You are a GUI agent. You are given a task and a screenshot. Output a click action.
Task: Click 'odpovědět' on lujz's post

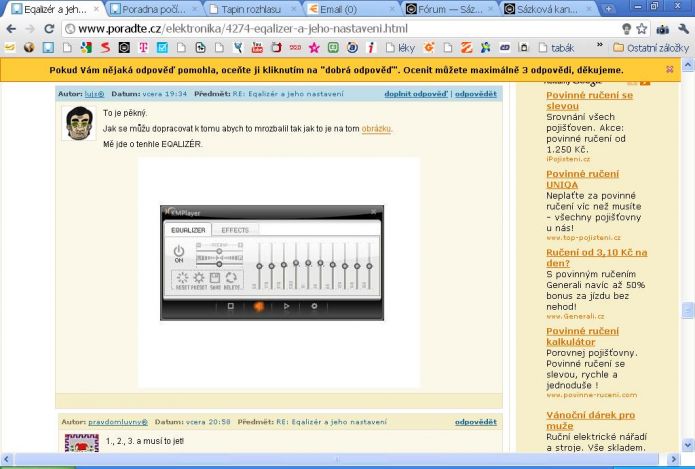point(476,94)
